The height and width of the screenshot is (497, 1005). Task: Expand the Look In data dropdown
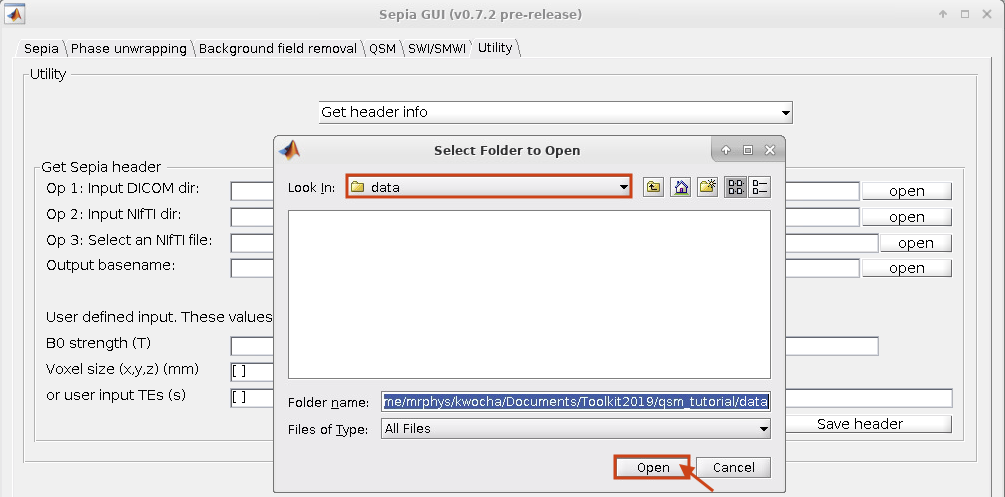coord(489,187)
